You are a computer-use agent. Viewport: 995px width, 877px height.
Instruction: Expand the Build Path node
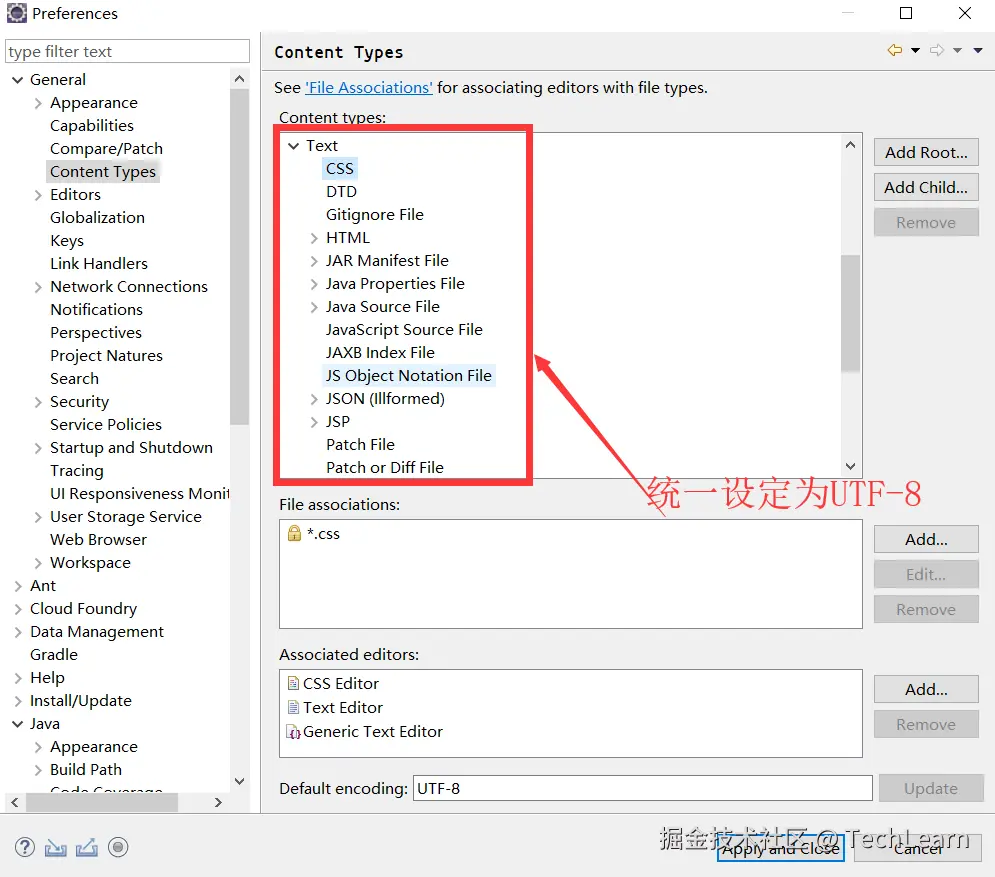38,770
